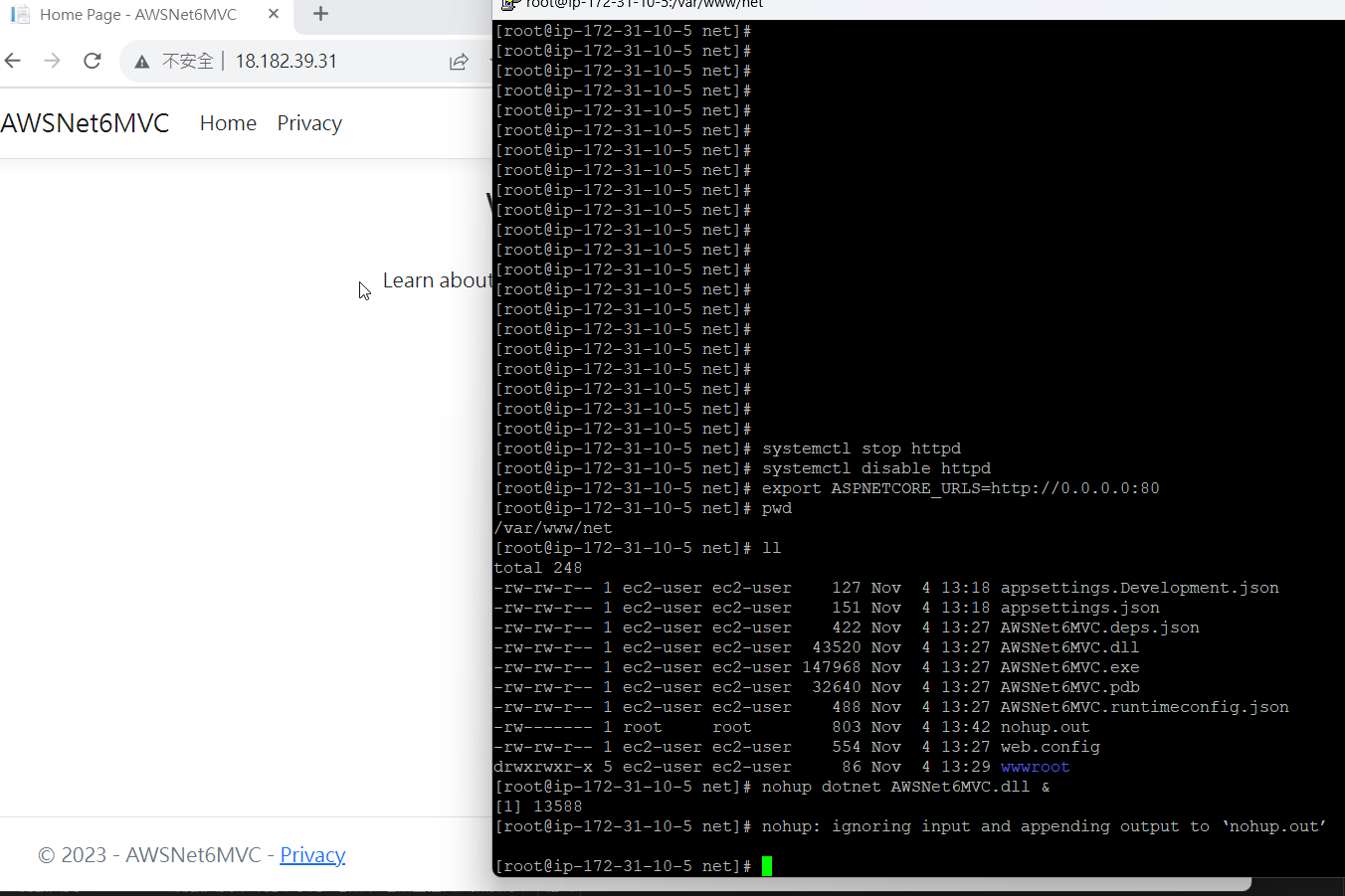The image size is (1345, 896).
Task: Open the Privacy link in the navbar
Action: point(309,123)
